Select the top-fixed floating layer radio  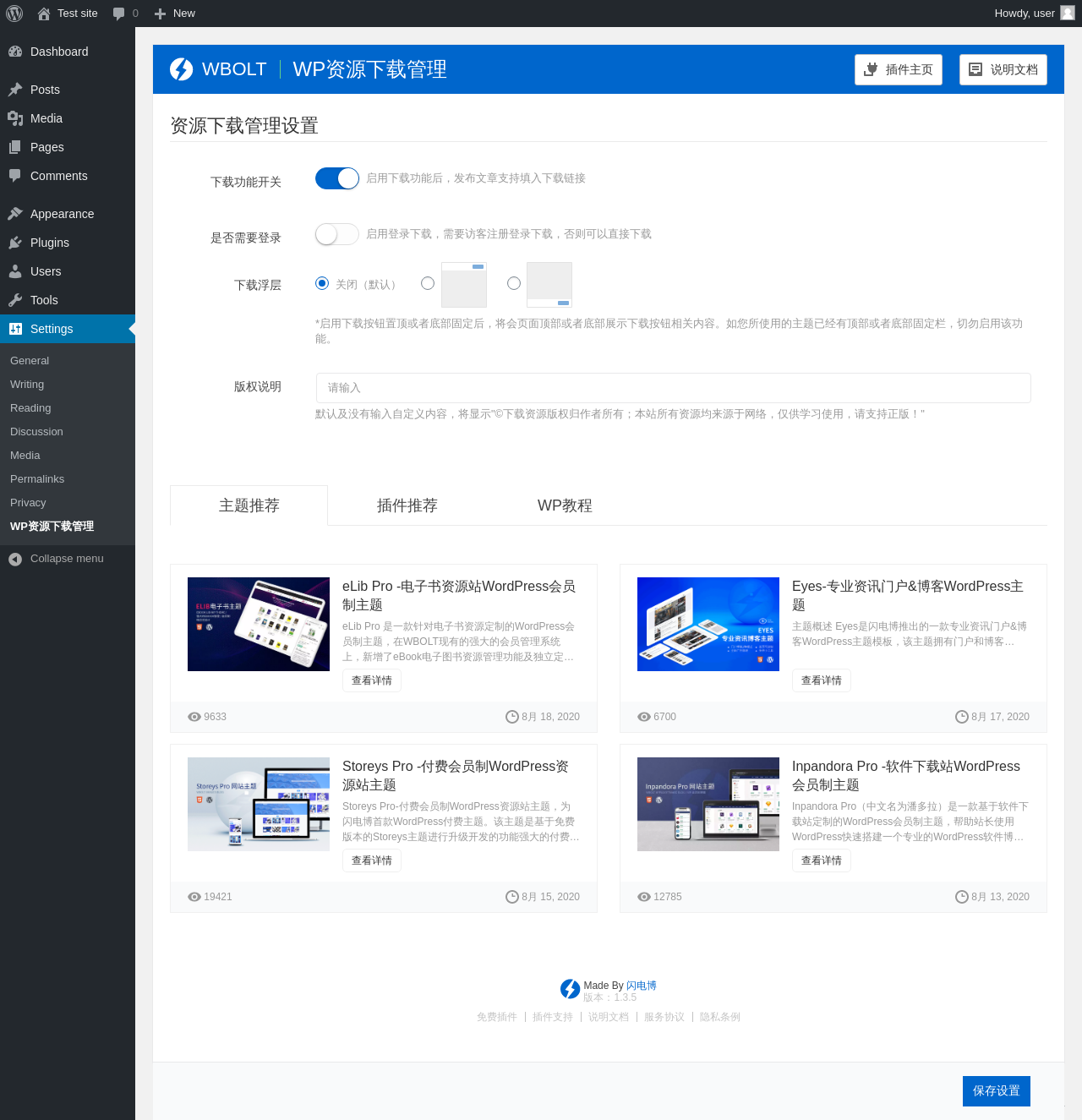(x=428, y=283)
